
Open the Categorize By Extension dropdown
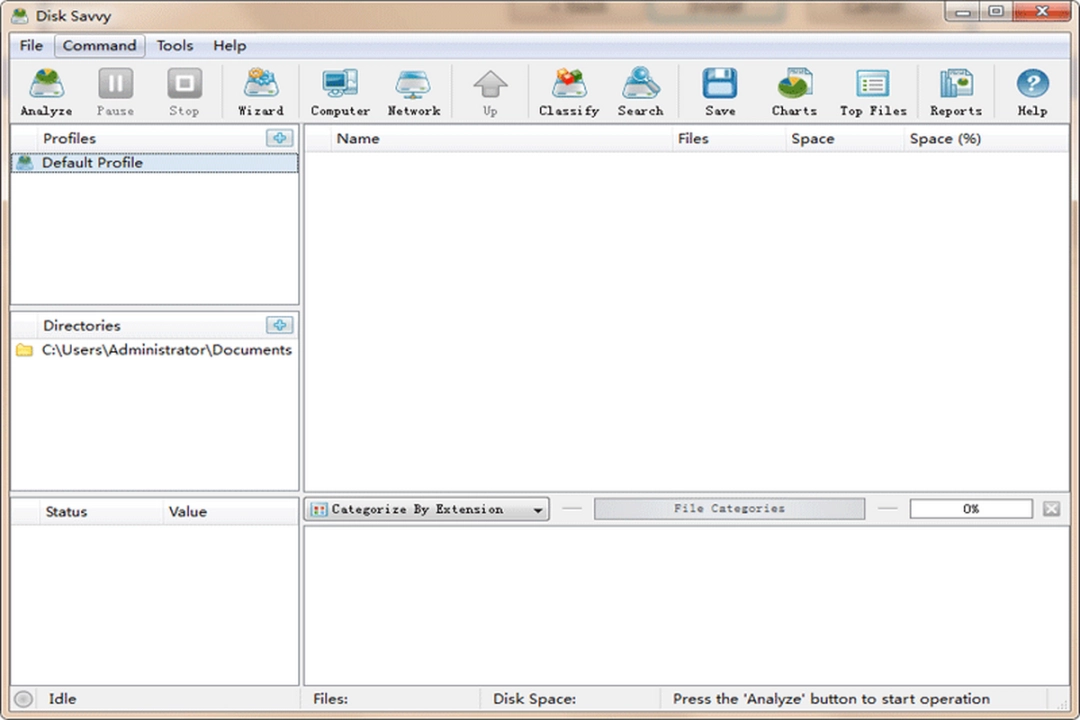[x=426, y=509]
